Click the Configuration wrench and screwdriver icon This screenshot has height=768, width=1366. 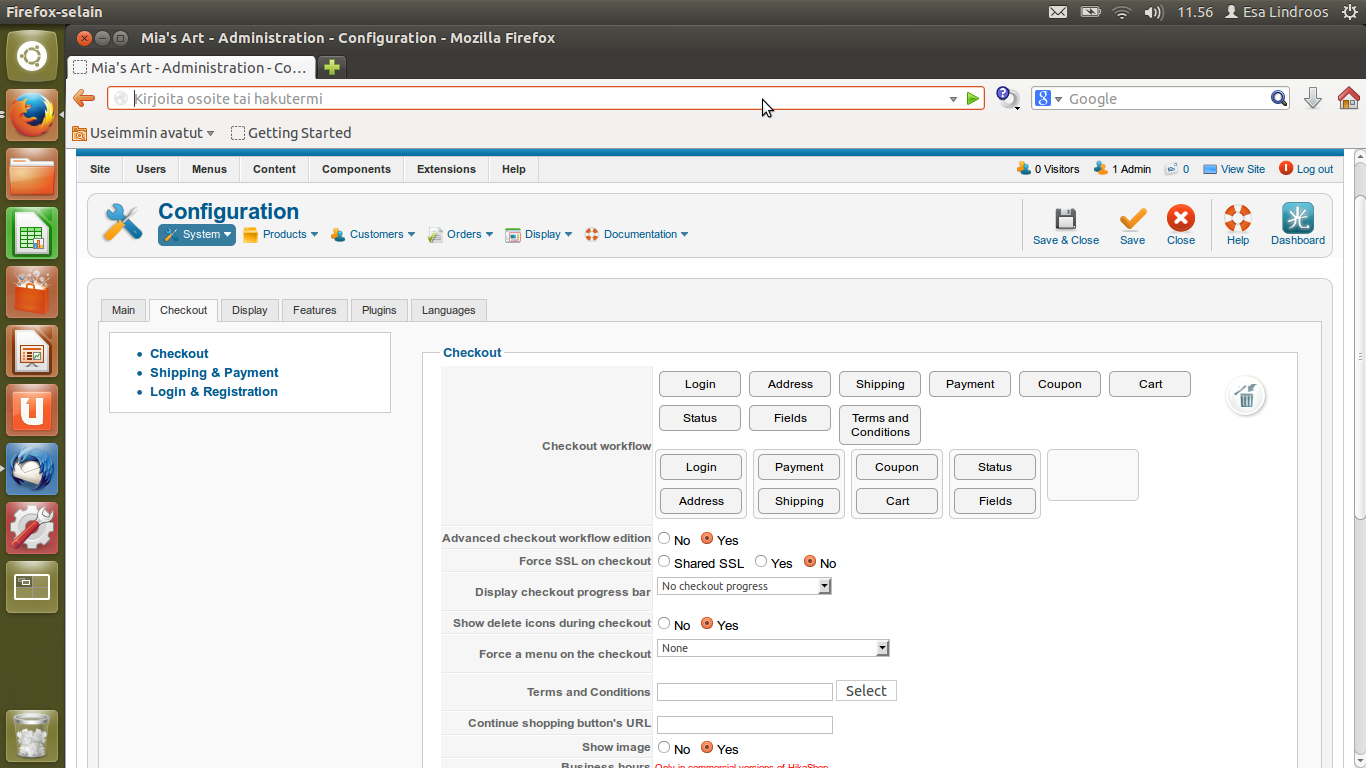pyautogui.click(x=123, y=222)
